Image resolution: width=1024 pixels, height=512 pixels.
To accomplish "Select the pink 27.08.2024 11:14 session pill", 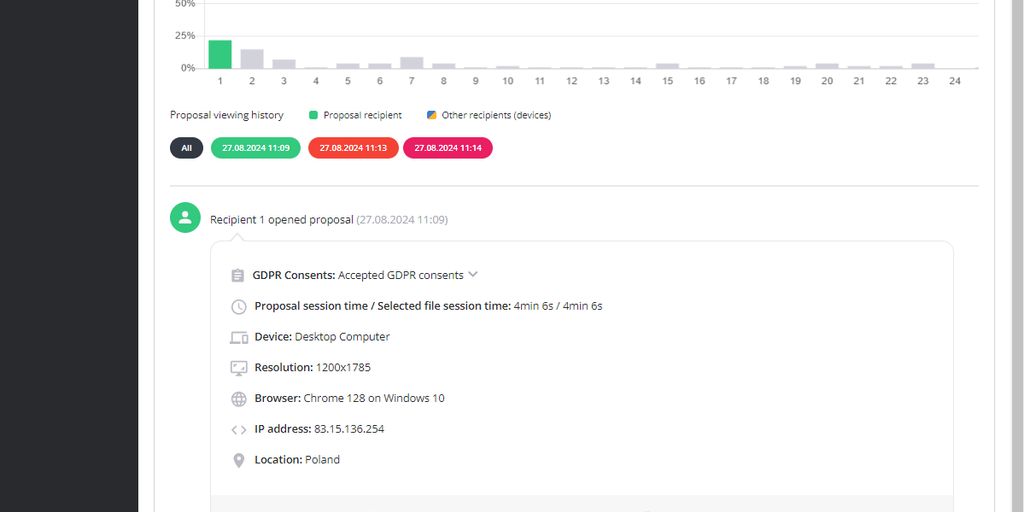I will click(x=448, y=148).
